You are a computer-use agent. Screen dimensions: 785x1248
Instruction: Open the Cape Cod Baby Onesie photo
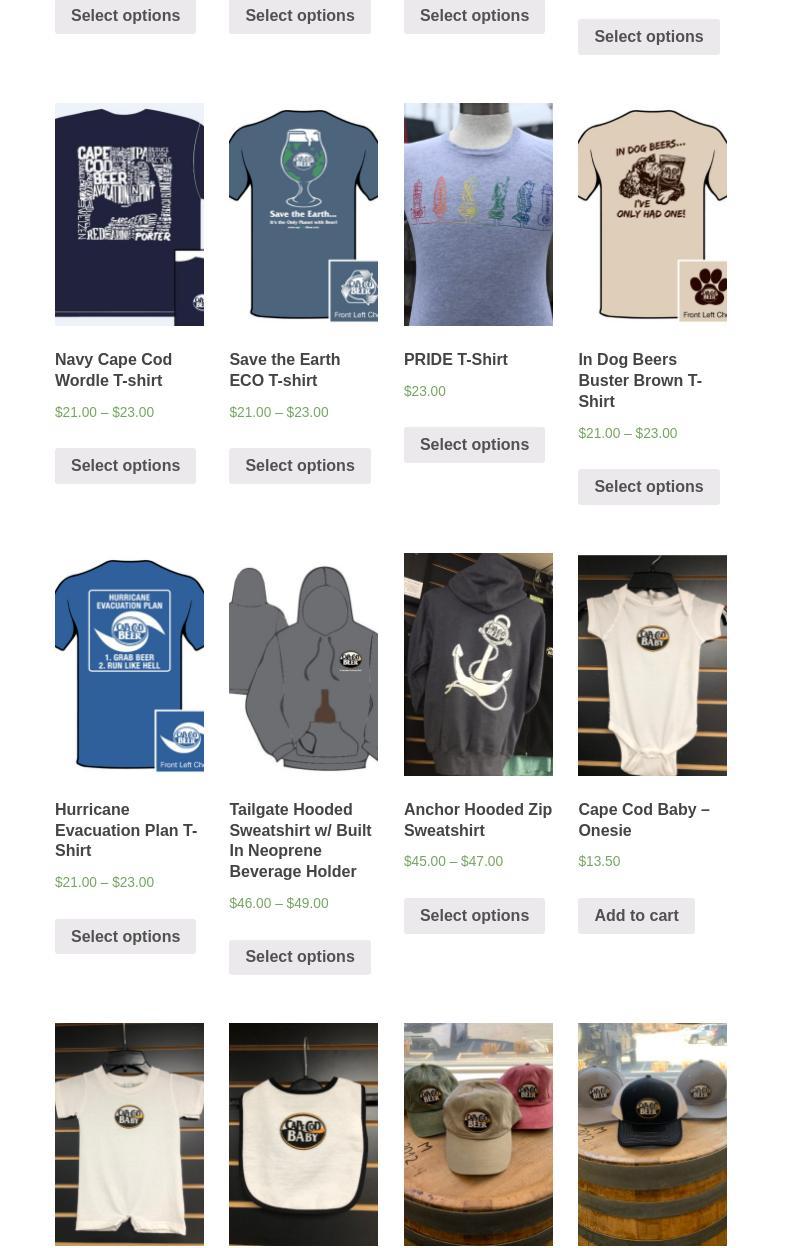click(x=652, y=664)
